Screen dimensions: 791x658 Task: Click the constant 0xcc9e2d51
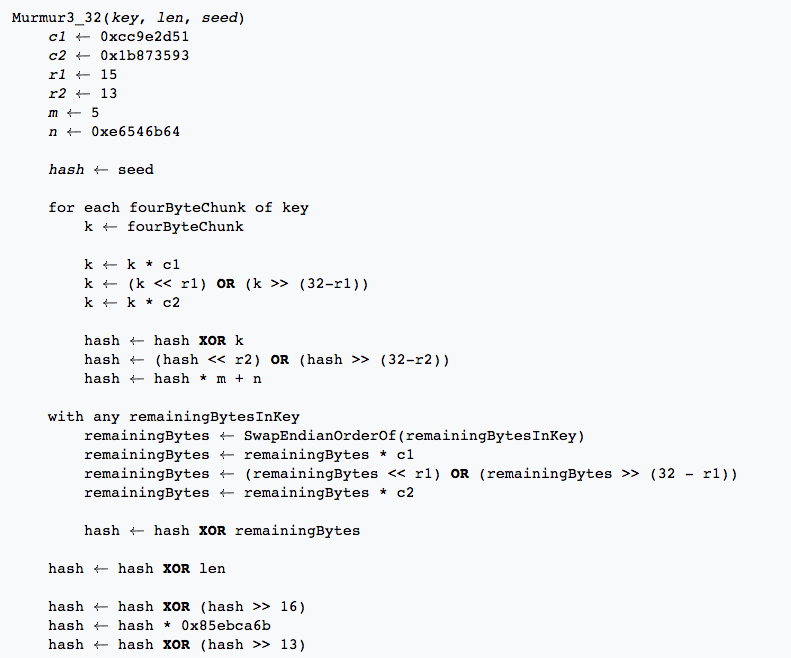(x=144, y=37)
